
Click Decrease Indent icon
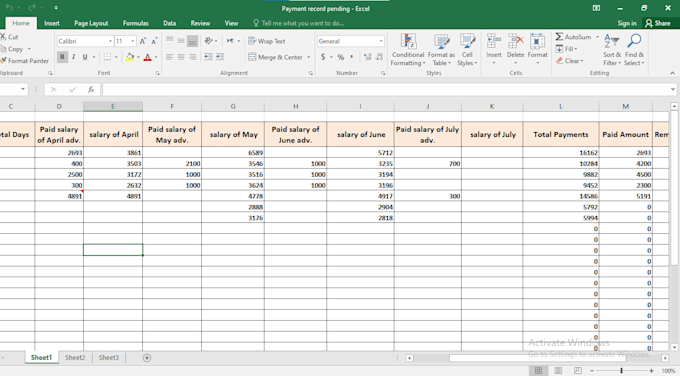(x=209, y=57)
